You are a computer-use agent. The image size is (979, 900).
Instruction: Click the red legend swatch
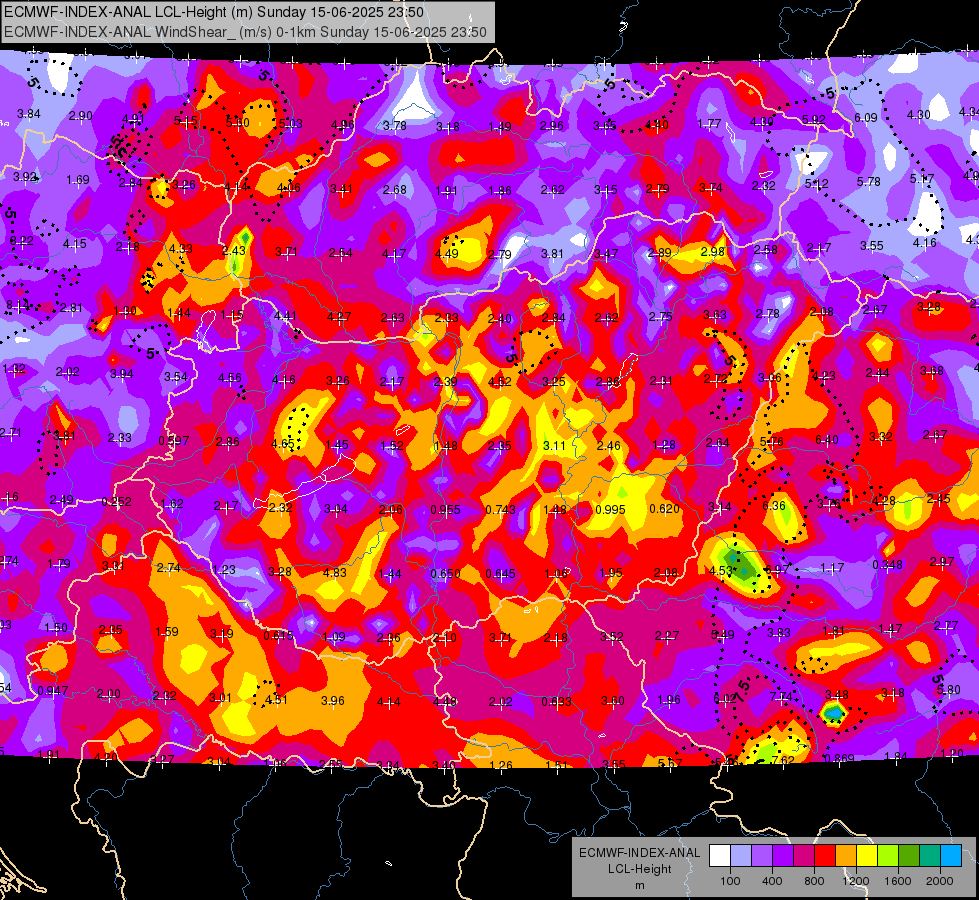pos(825,856)
